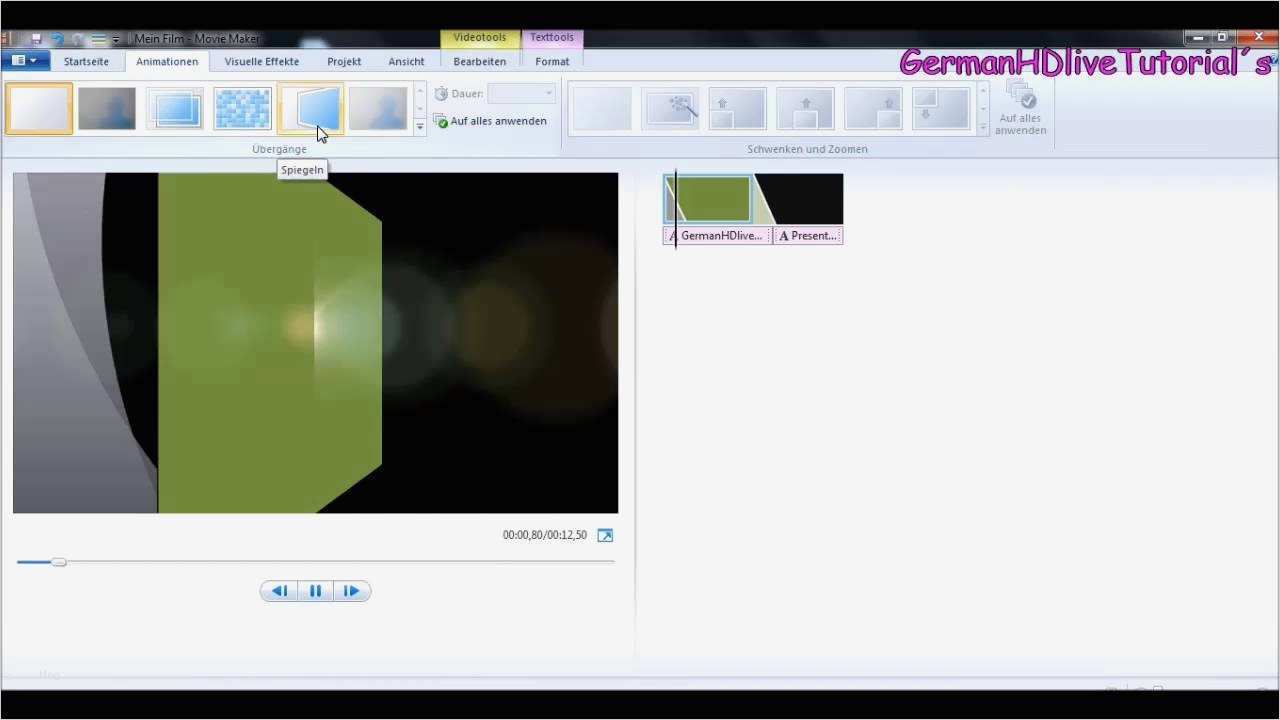Step back to the previous frame

coord(279,591)
